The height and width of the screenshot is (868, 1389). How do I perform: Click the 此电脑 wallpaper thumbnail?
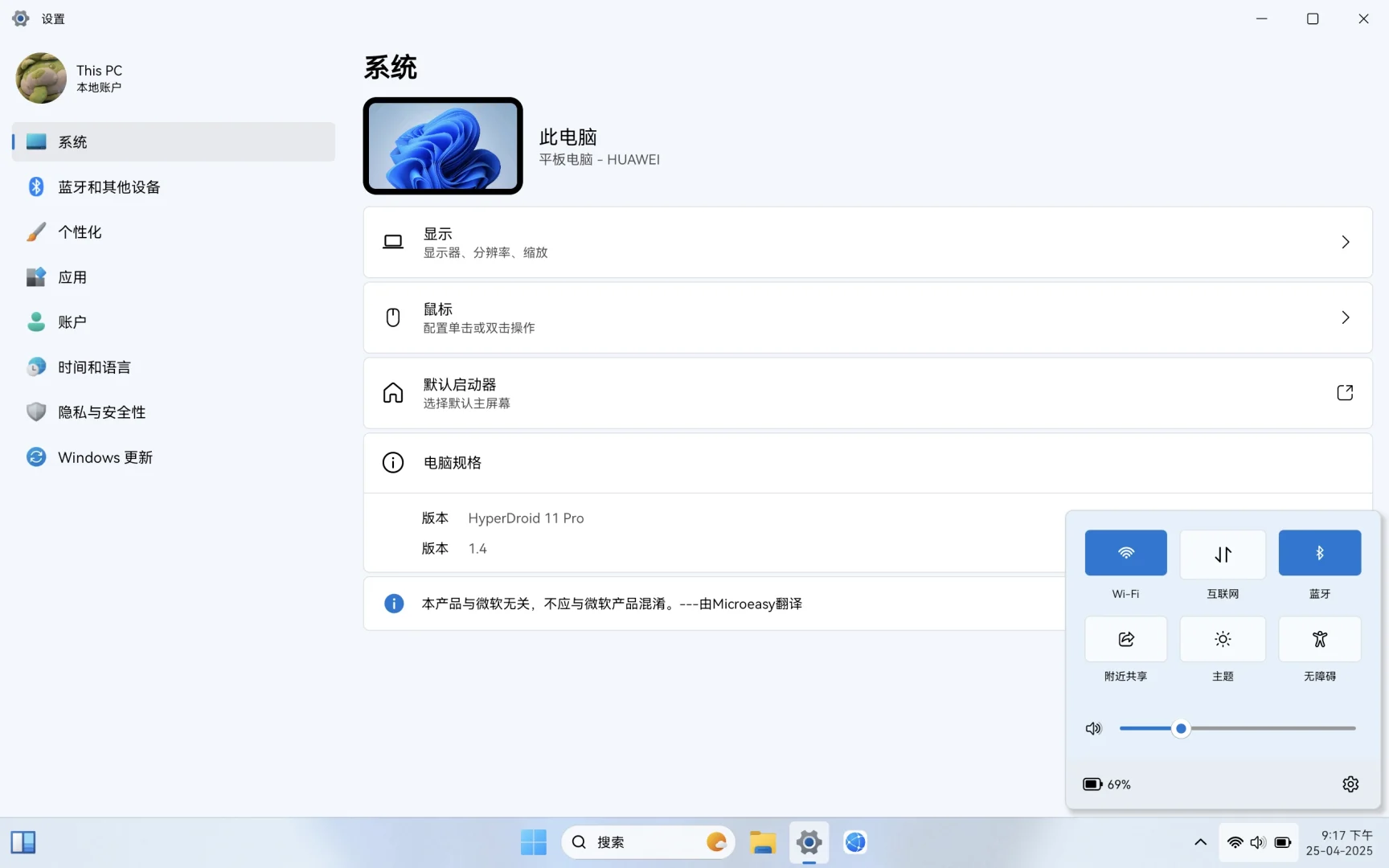tap(442, 146)
